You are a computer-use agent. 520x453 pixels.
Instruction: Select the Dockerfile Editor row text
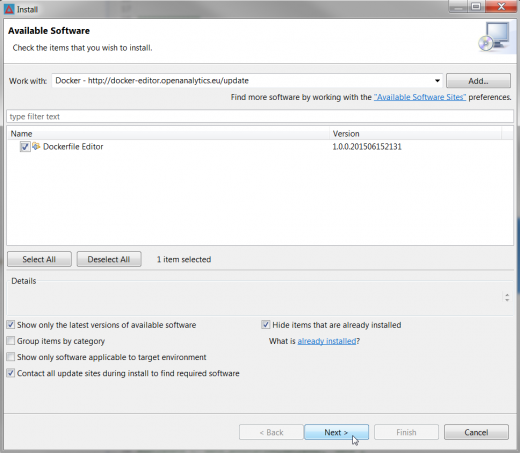tap(73, 147)
